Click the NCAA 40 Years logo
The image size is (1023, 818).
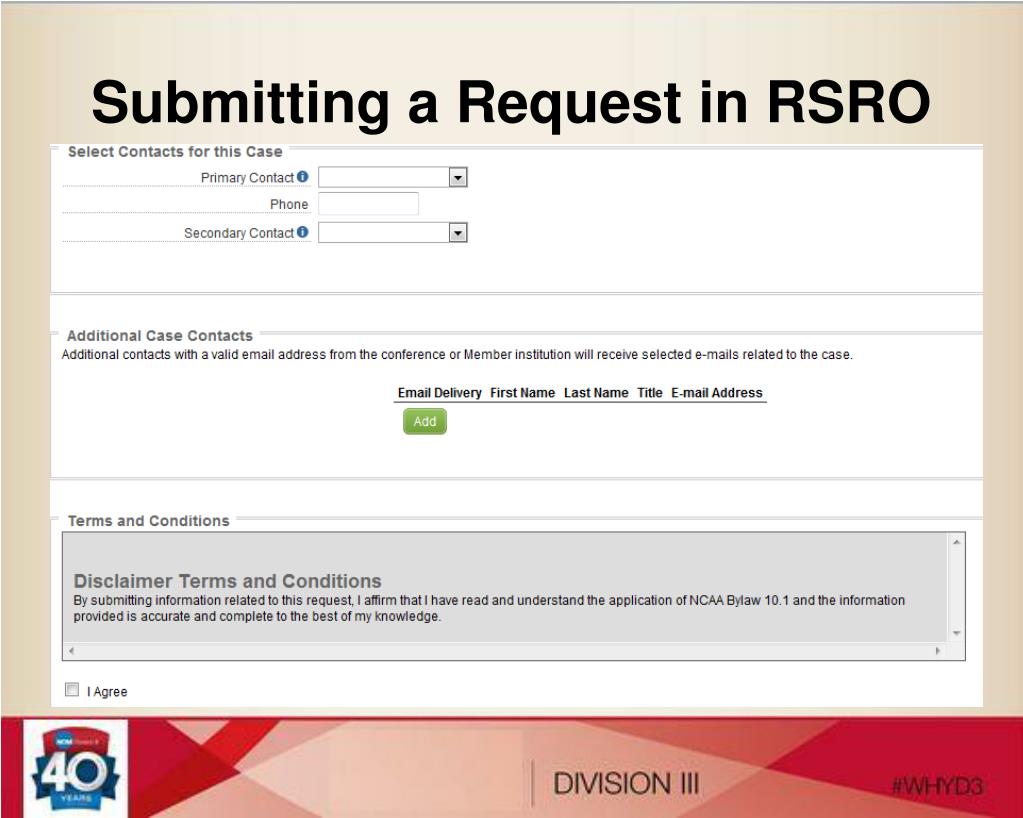(76, 767)
